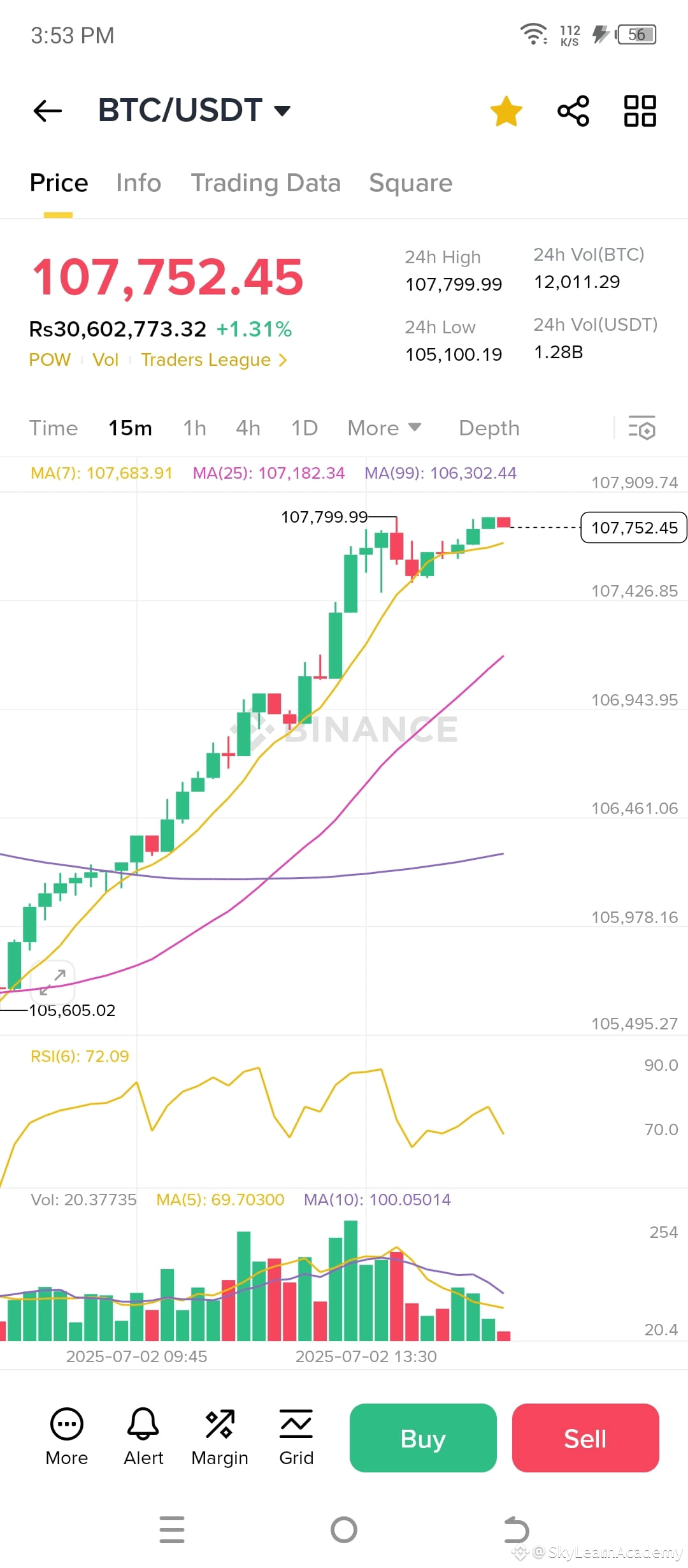Switch to the Info tab
This screenshot has height=1568, width=688.
(138, 183)
